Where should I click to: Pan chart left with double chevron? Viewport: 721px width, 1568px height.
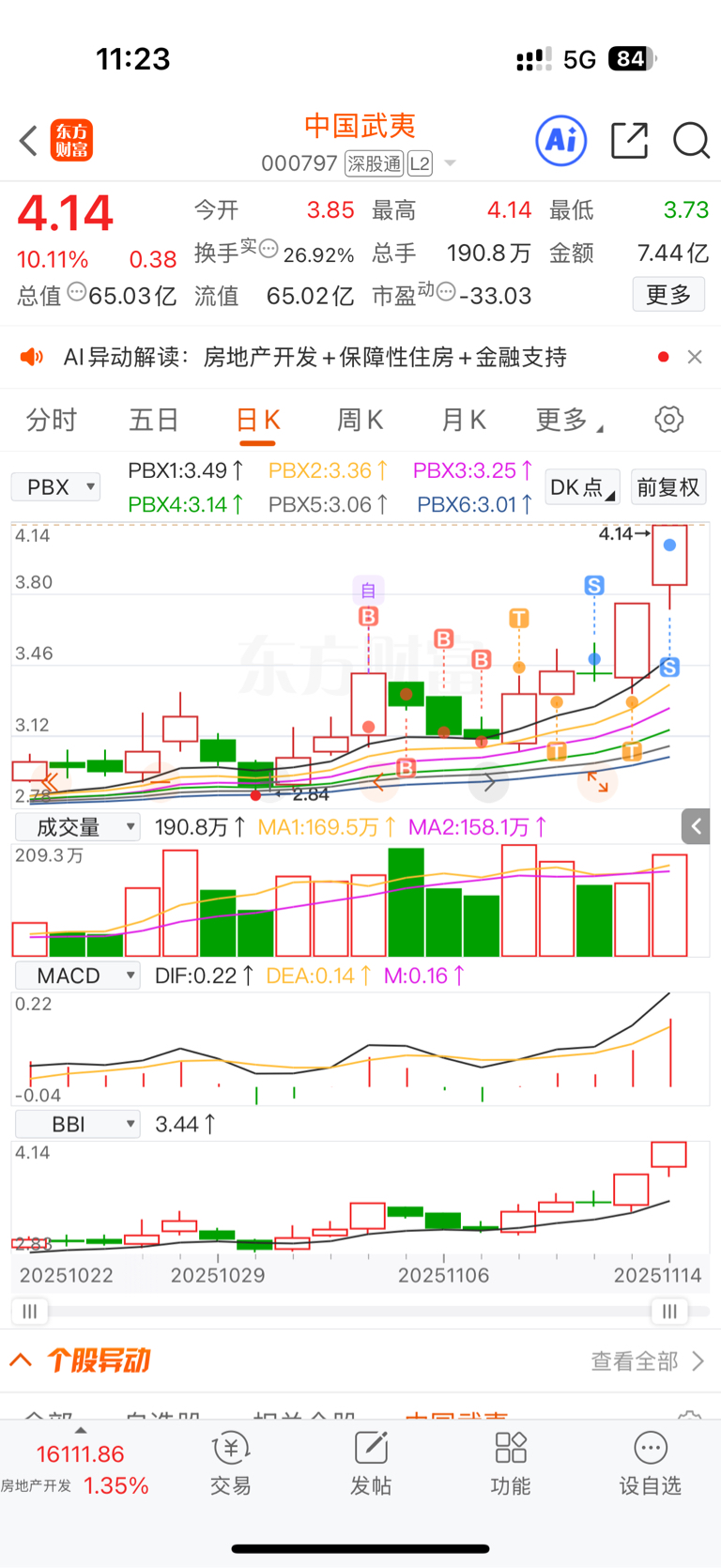(x=49, y=780)
